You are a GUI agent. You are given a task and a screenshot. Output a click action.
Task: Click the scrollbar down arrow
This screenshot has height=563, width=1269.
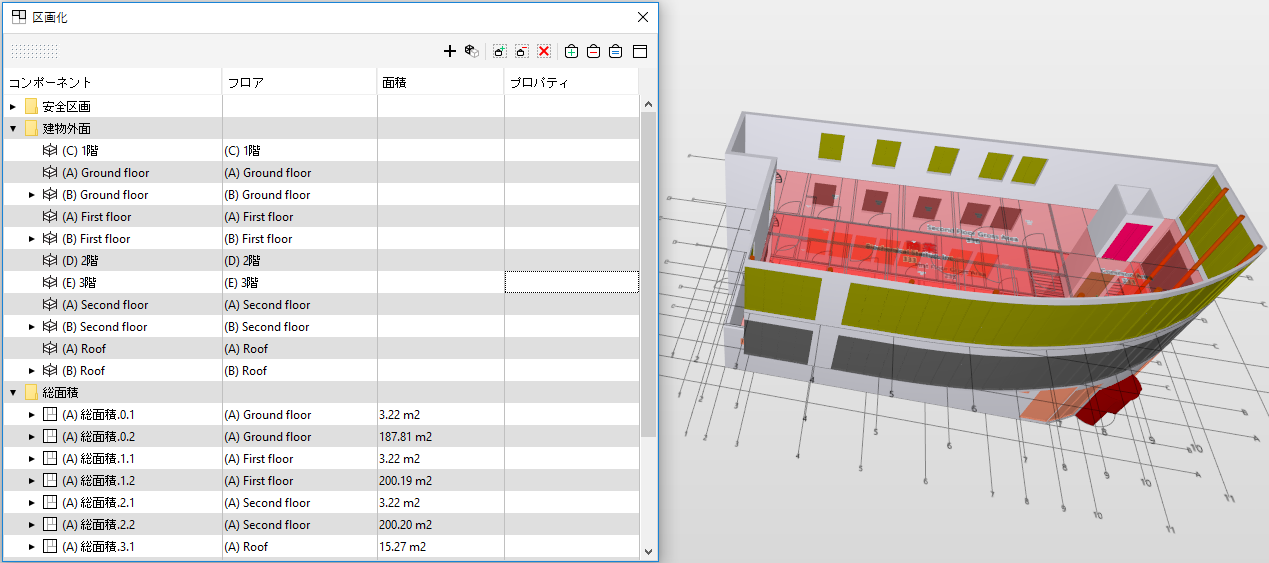pyautogui.click(x=648, y=550)
